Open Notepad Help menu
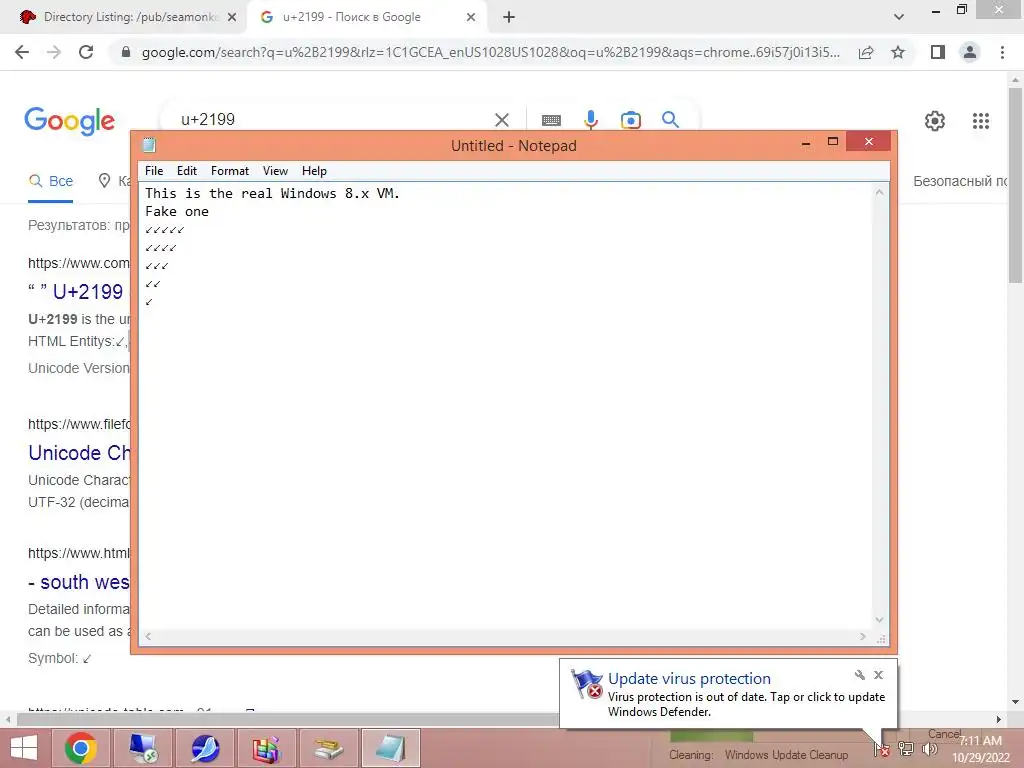The image size is (1024, 768). pyautogui.click(x=314, y=171)
